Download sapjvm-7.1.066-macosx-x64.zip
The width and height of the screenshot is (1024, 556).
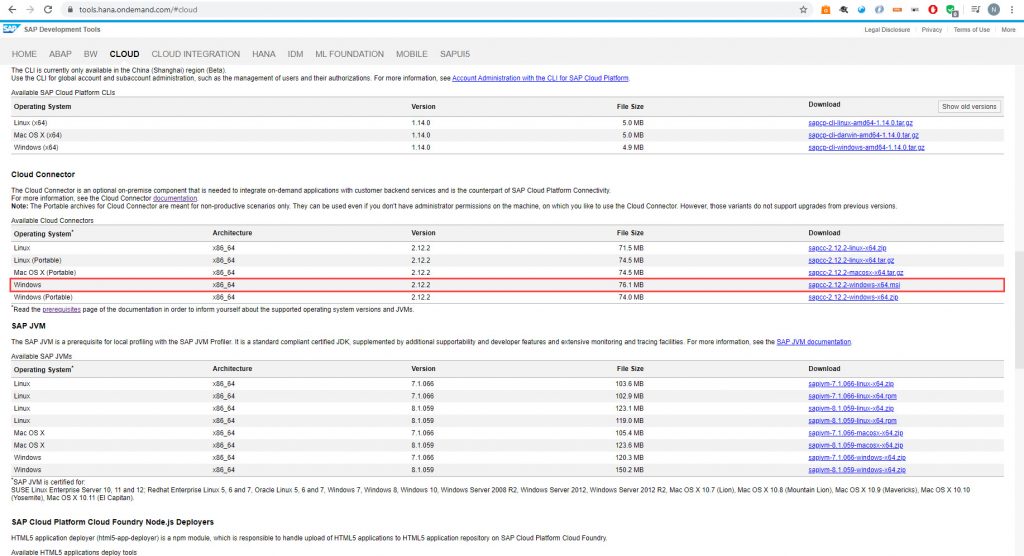[856, 433]
